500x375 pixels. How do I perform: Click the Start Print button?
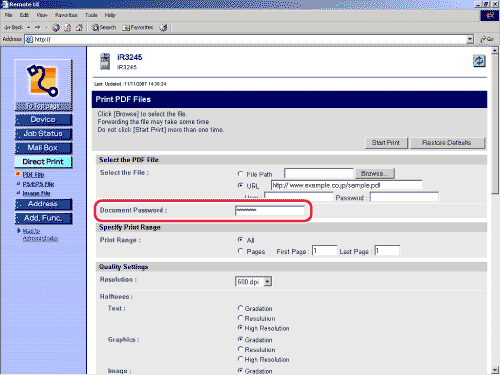click(386, 143)
